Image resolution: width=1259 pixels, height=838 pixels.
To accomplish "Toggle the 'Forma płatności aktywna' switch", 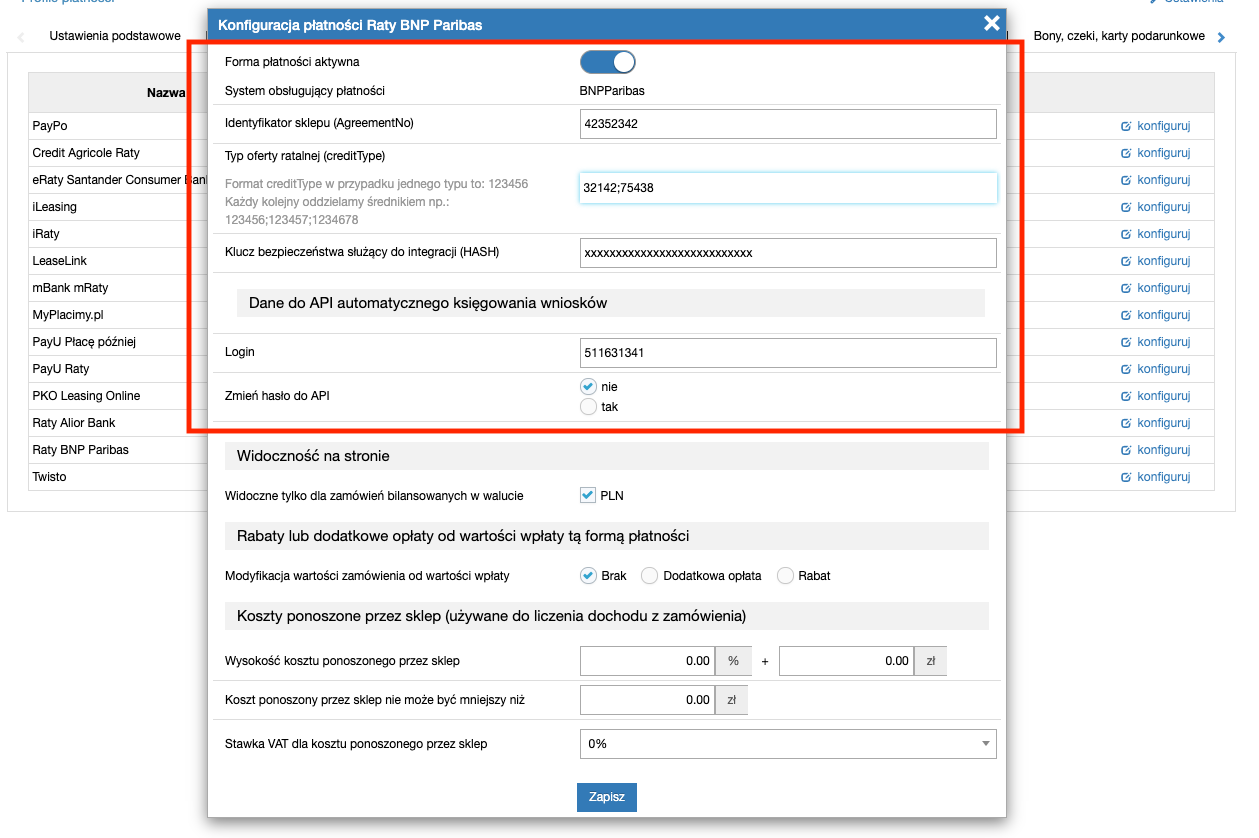I will (607, 62).
